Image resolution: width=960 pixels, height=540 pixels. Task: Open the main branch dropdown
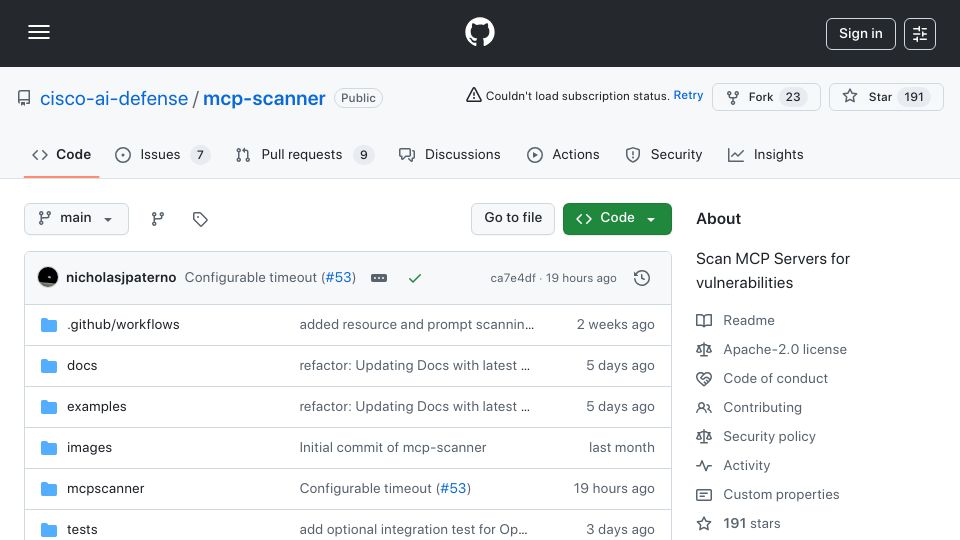(77, 219)
